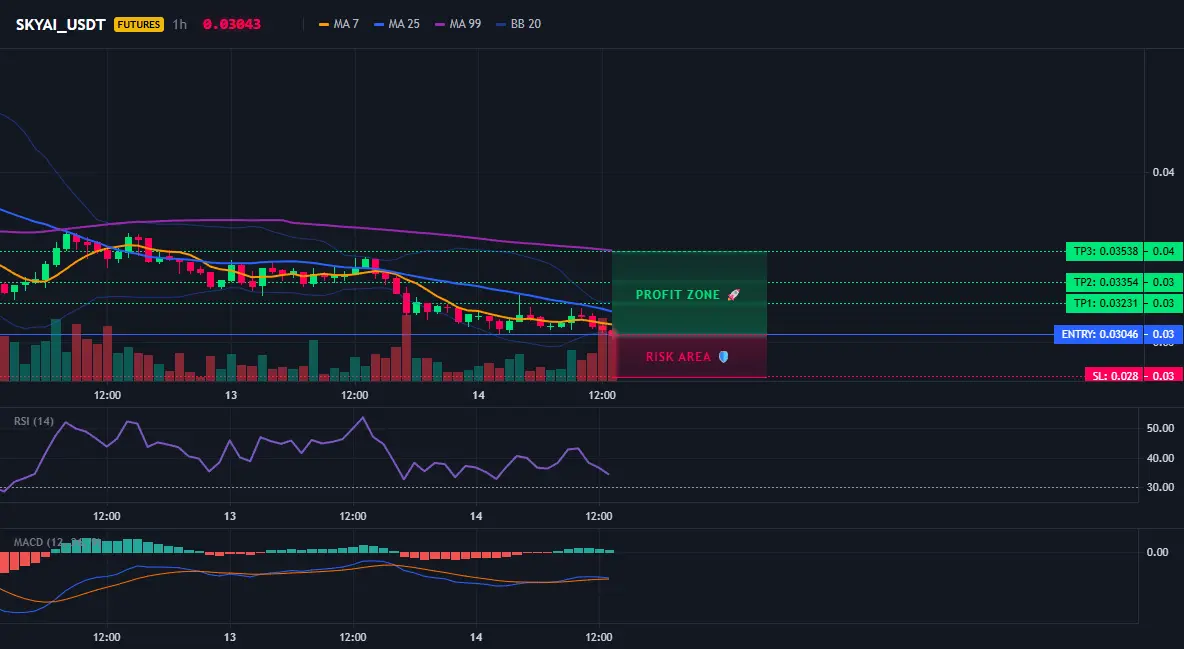The height and width of the screenshot is (649, 1184).
Task: Select the TP2: 0.03354 price label
Action: (x=1104, y=283)
